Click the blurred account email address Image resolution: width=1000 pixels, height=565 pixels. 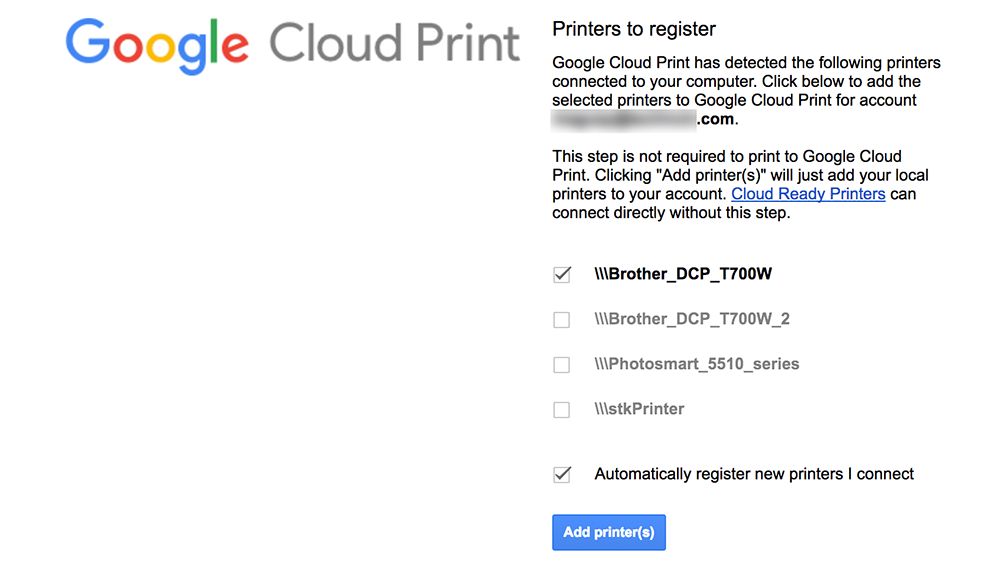coord(624,120)
